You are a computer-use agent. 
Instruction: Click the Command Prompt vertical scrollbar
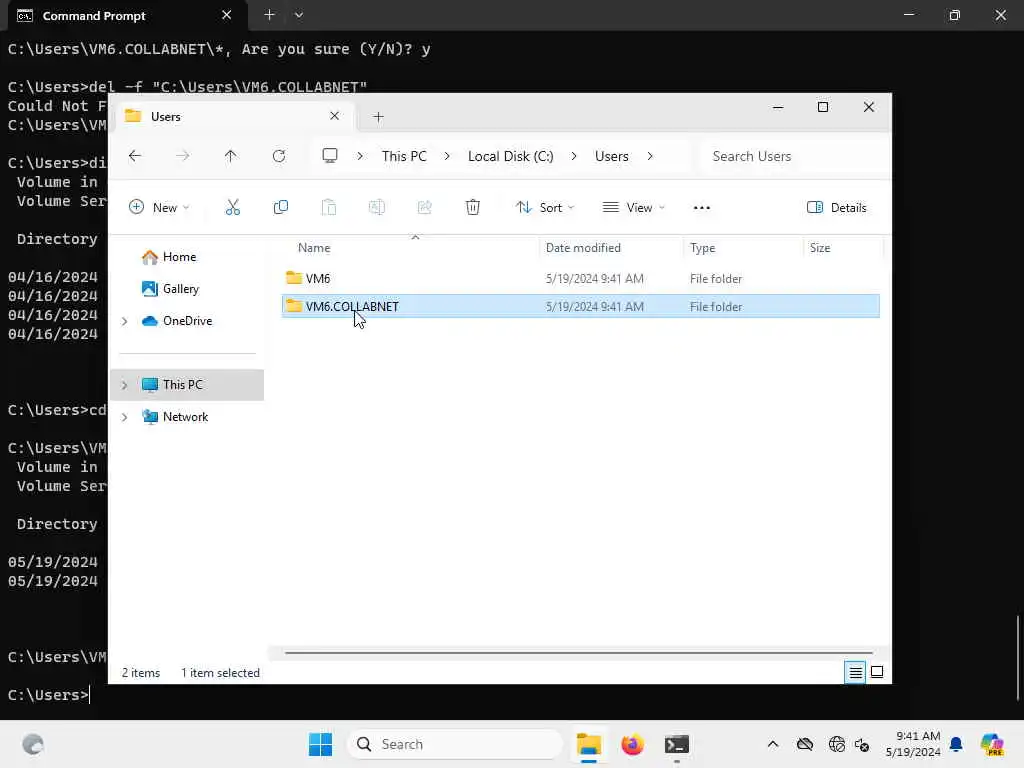[1017, 658]
